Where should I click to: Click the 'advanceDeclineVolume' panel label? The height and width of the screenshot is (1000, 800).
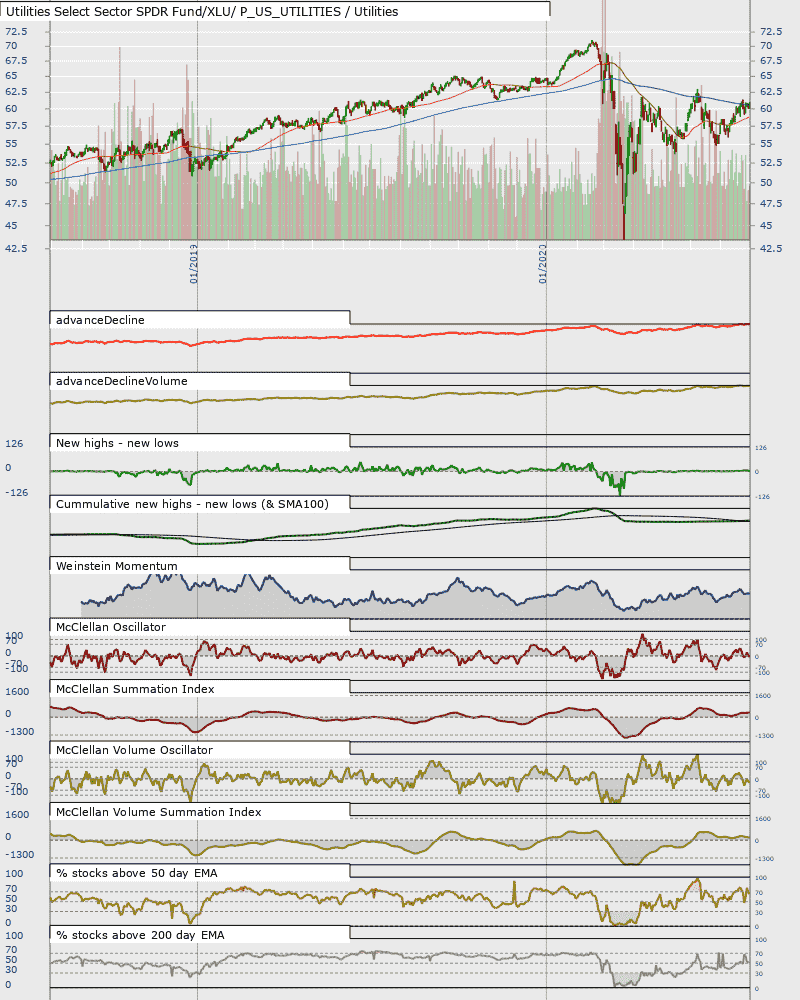pyautogui.click(x=122, y=381)
